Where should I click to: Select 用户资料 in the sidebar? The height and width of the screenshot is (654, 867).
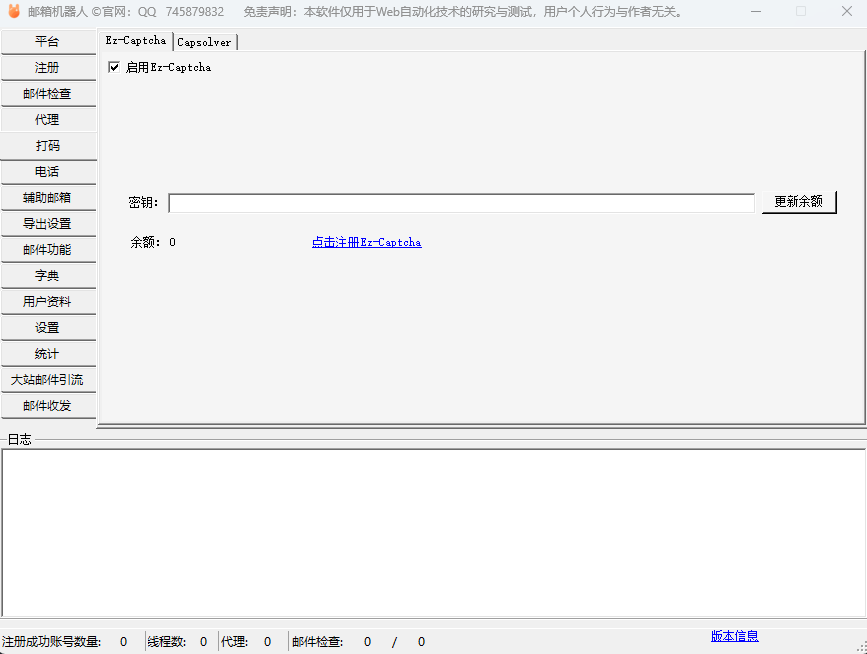(x=48, y=302)
